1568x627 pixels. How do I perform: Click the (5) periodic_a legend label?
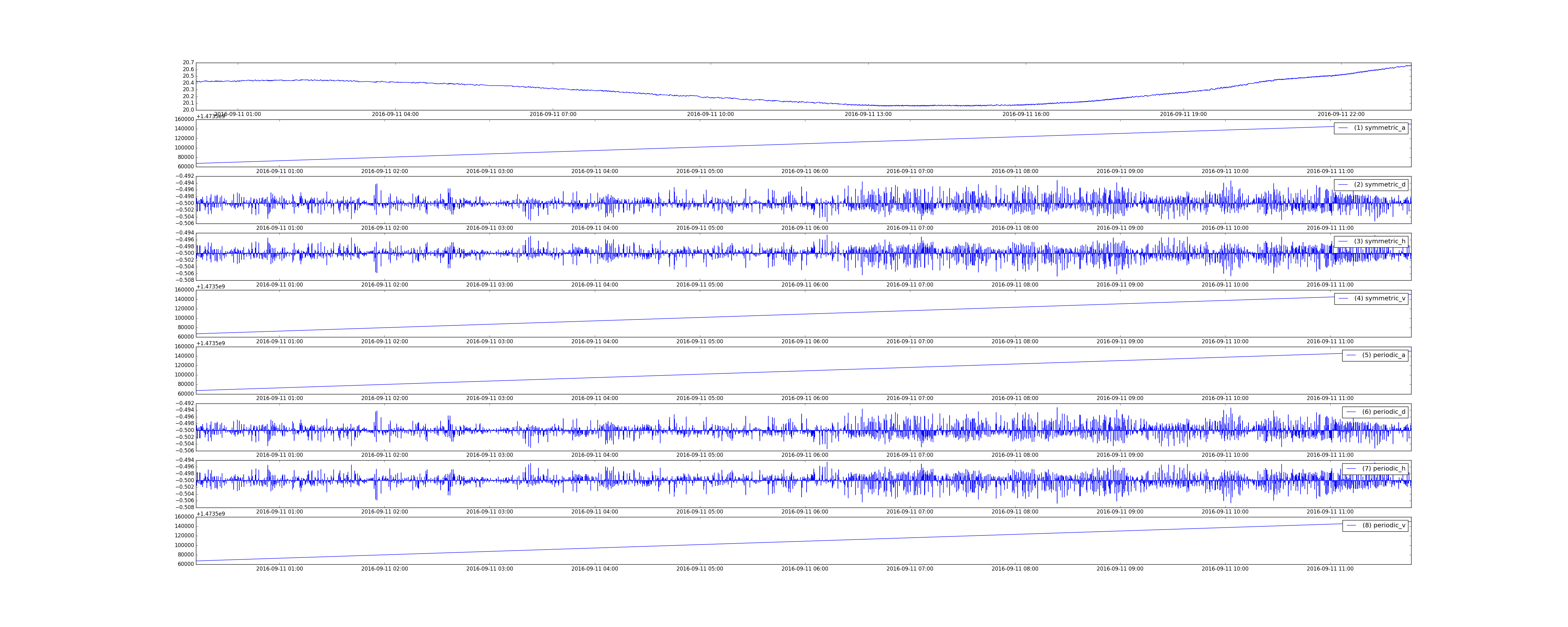pos(1384,355)
